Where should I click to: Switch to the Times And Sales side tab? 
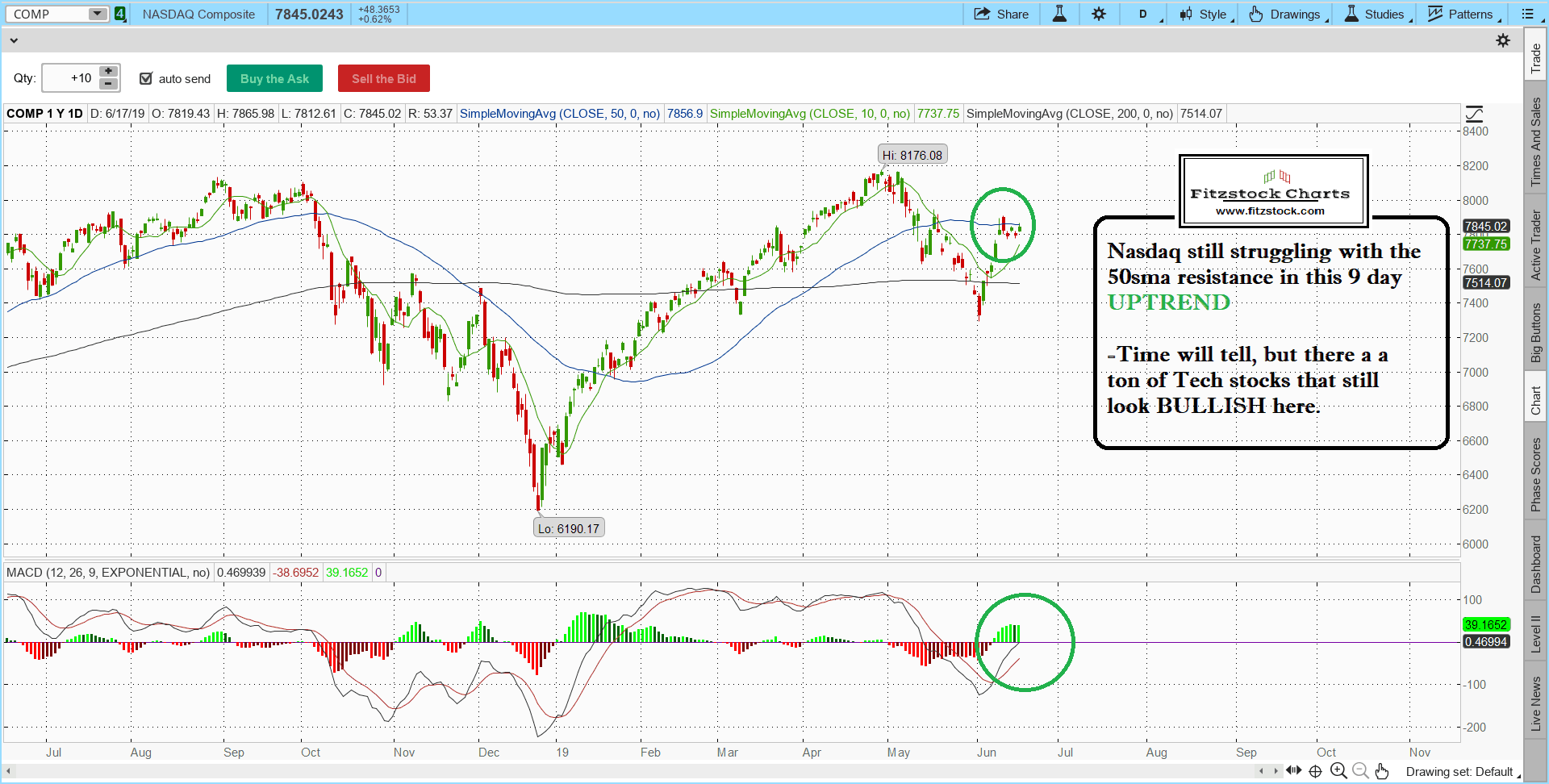tap(1535, 142)
